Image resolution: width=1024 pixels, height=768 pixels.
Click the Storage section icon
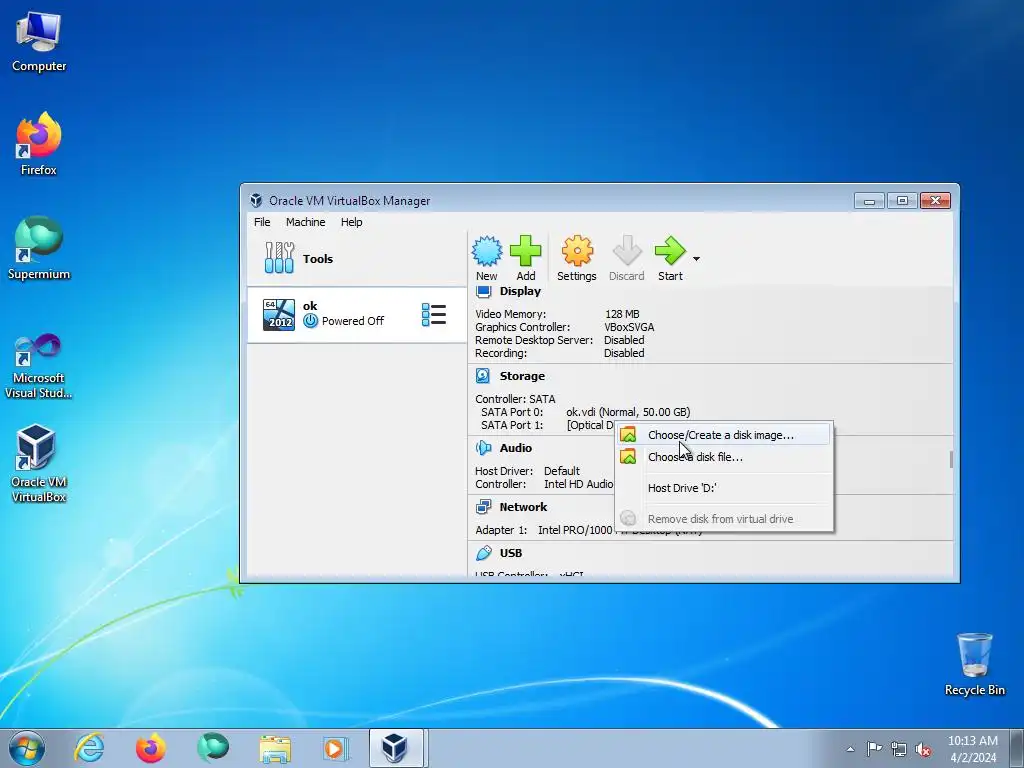click(483, 376)
